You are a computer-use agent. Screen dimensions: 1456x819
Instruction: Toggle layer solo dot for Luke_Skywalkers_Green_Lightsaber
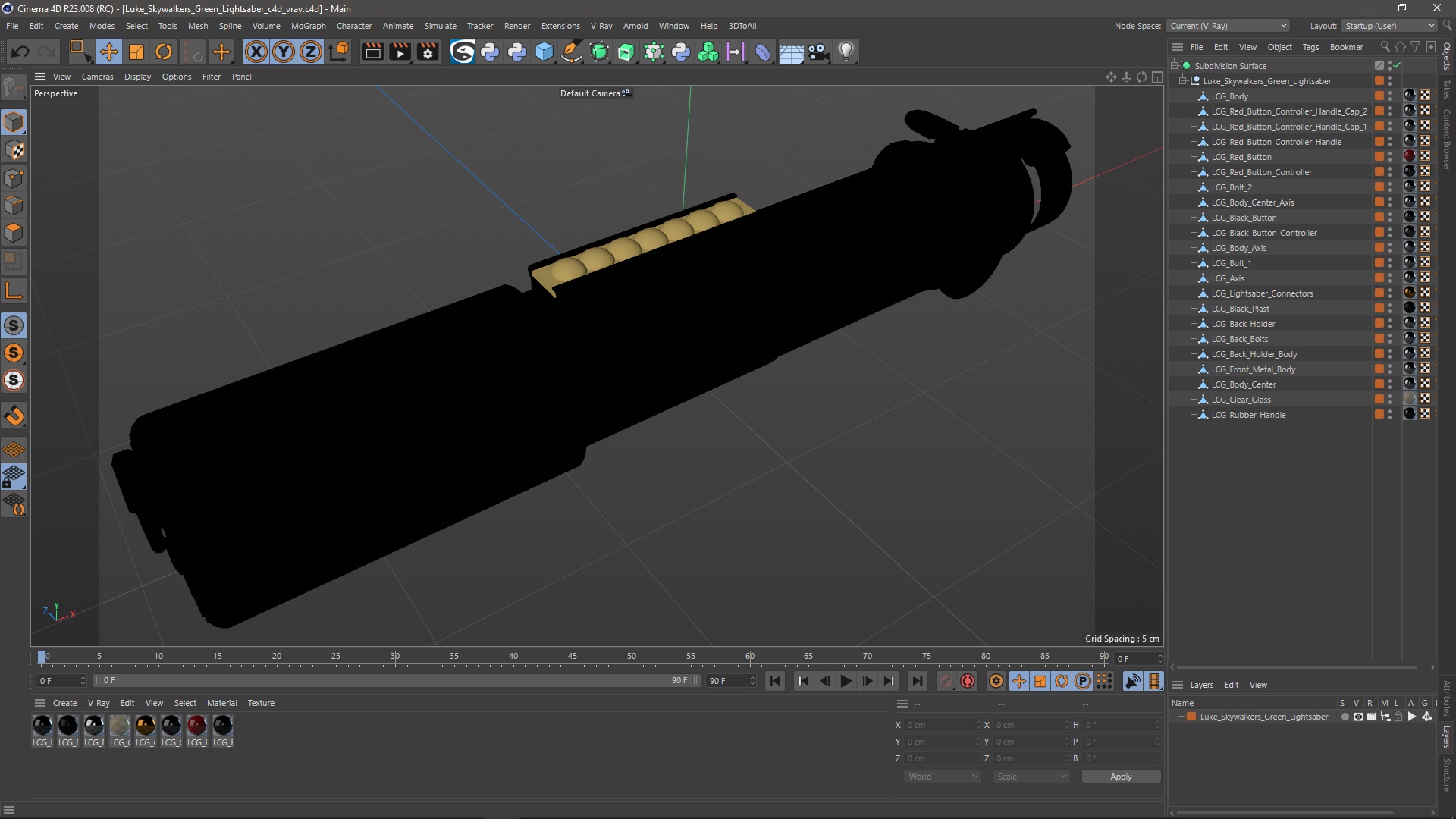click(1345, 717)
